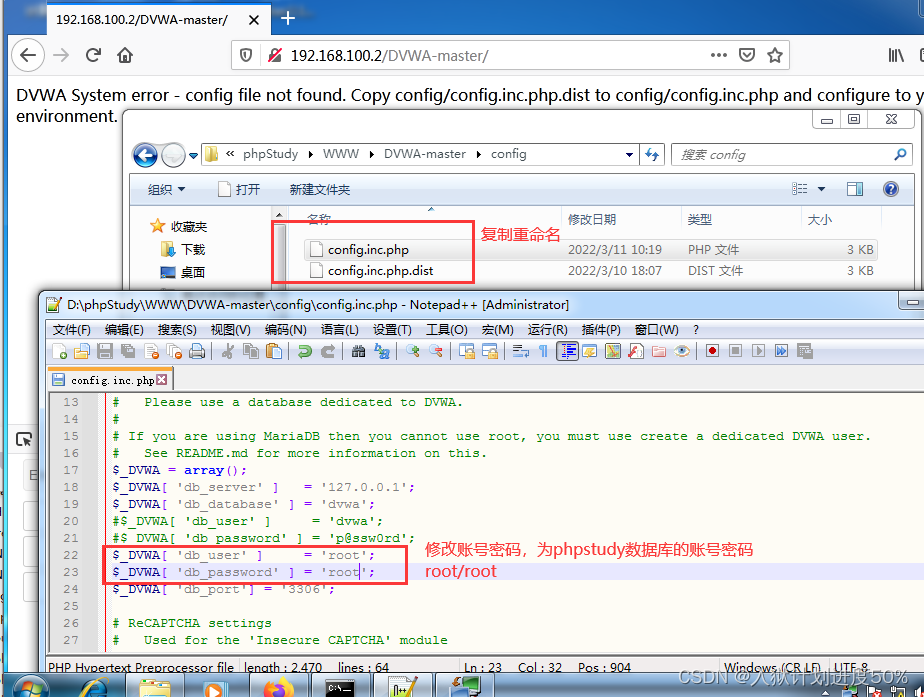The image size is (924, 697).
Task: Open recent locations dropdown beside Explorer back button
Action: [193, 156]
